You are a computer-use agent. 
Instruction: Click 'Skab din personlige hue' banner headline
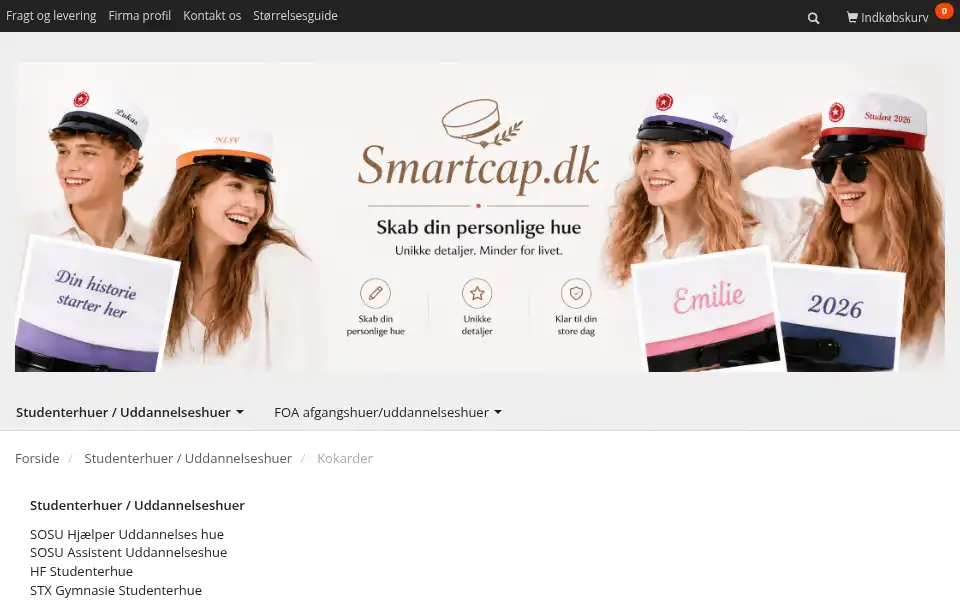[478, 227]
